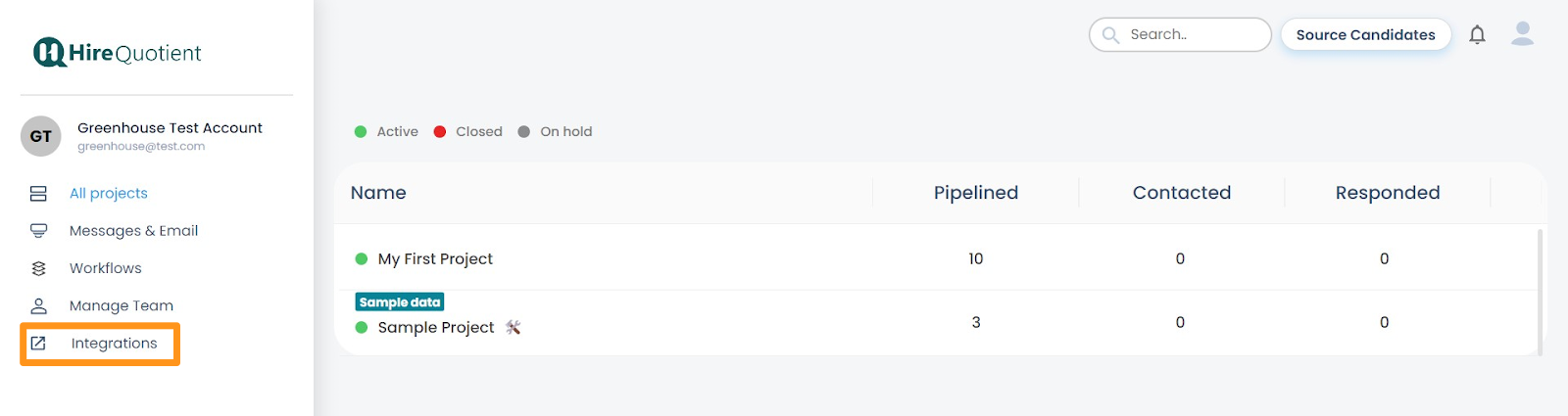Click the search magnifier icon
The height and width of the screenshot is (416, 1568).
point(1110,35)
